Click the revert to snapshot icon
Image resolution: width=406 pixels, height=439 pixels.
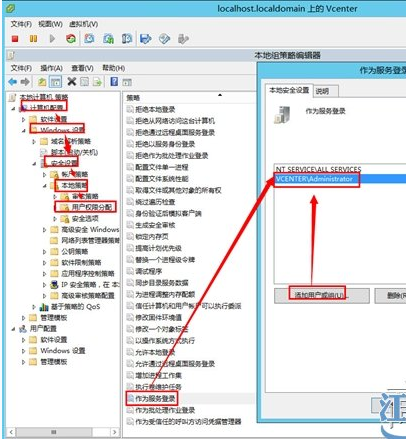pos(108,39)
